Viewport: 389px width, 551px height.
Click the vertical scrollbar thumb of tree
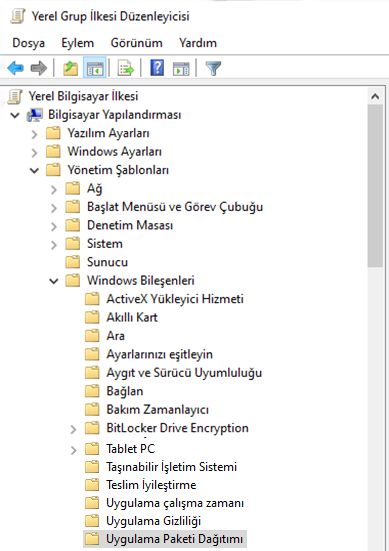(x=375, y=186)
